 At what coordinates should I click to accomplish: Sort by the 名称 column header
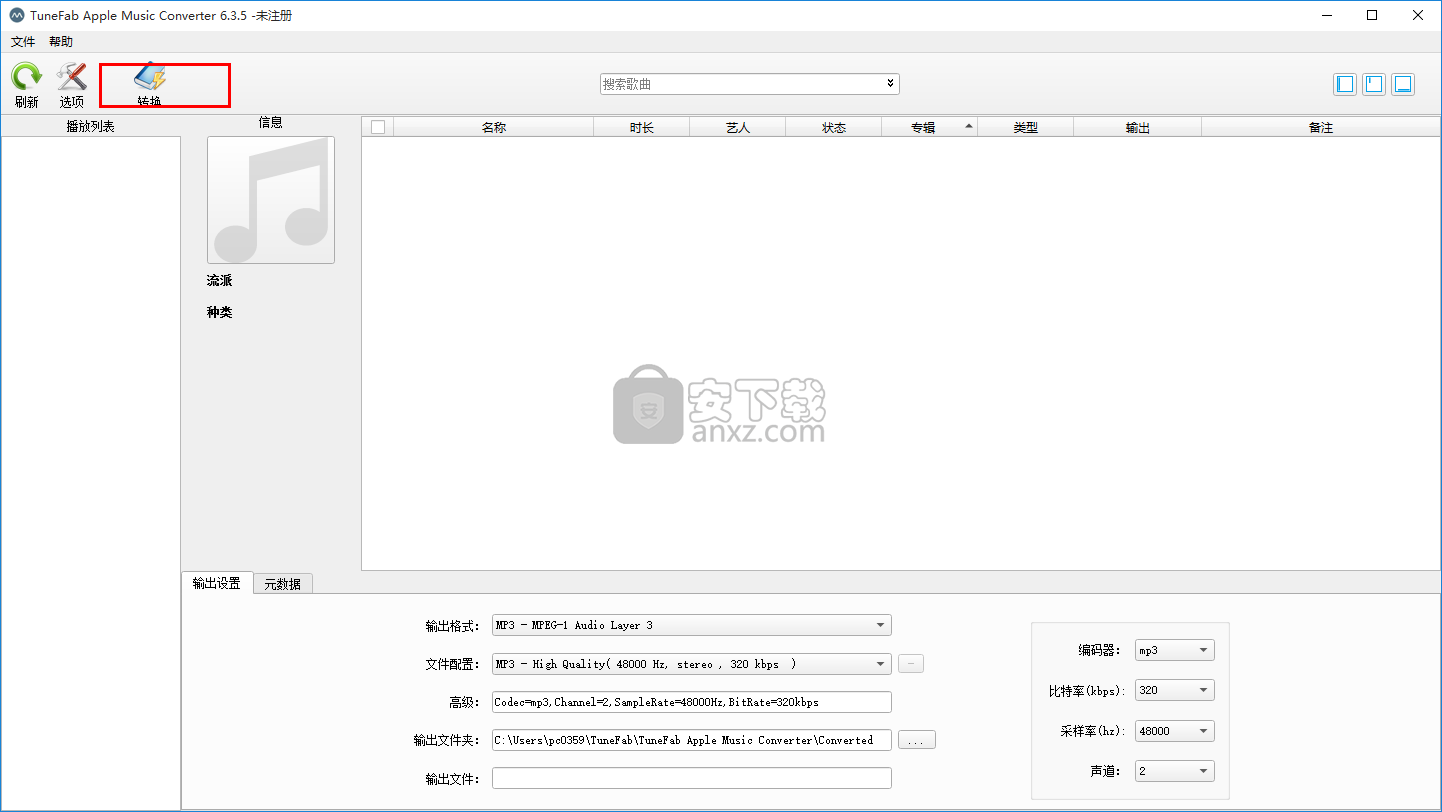pos(494,127)
